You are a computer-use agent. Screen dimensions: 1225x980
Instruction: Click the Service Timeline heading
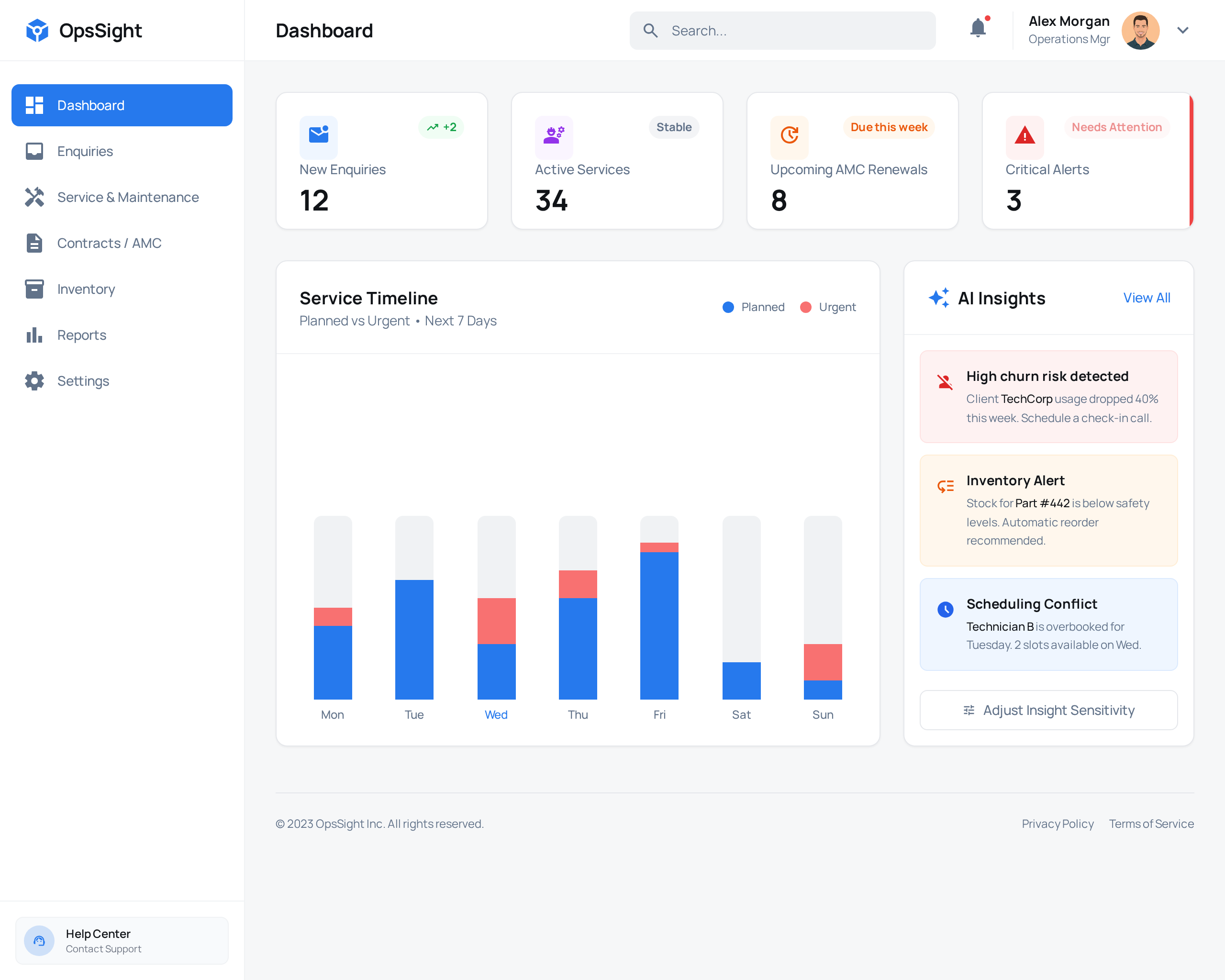point(369,298)
